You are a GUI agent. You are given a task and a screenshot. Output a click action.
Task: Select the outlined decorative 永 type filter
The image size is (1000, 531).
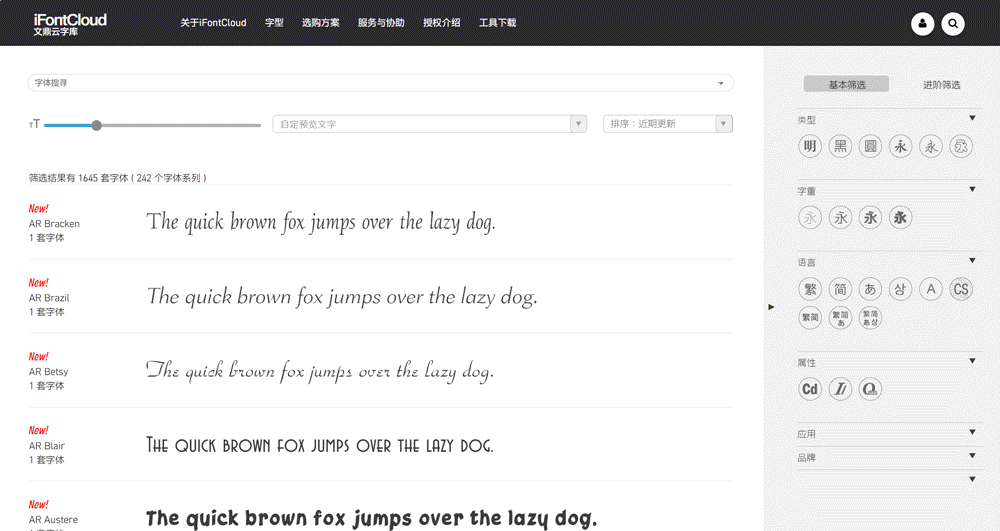coord(960,147)
